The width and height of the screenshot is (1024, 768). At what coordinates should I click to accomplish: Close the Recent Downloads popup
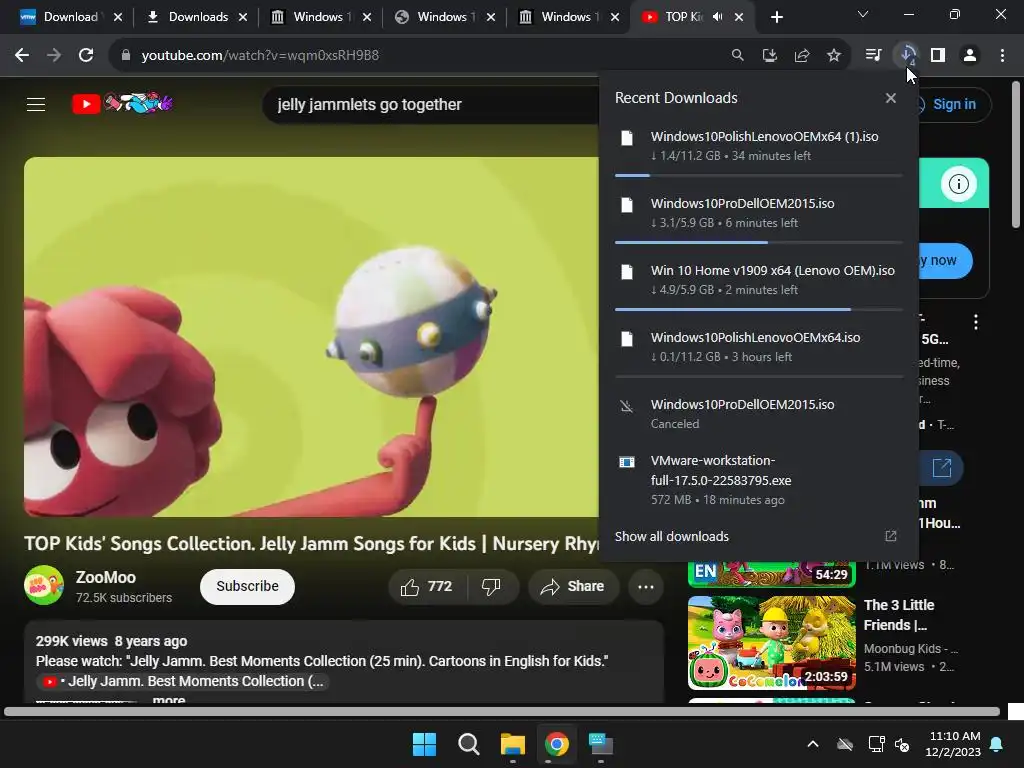click(891, 98)
